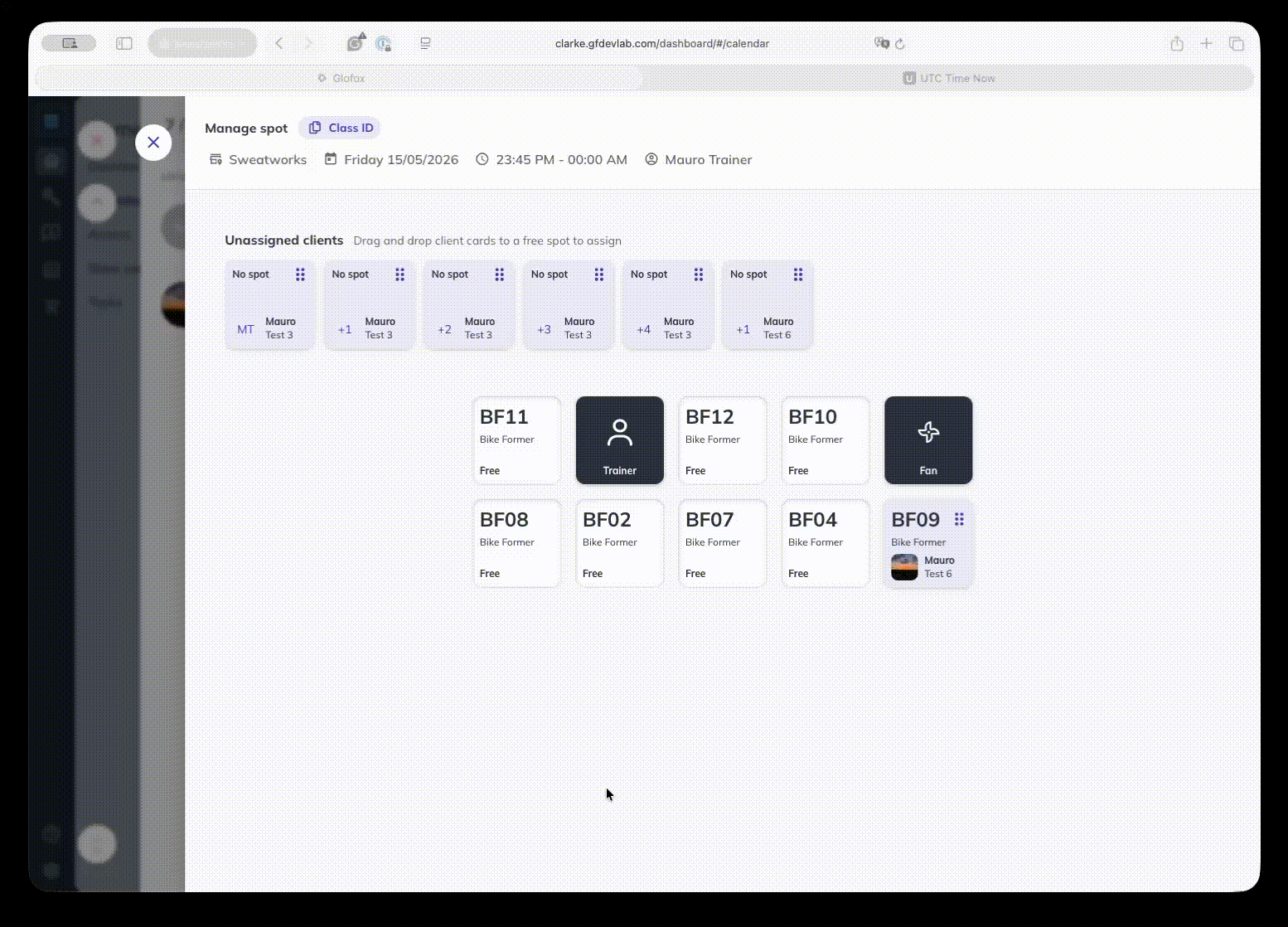Click Friday 15/05/2026 date text
Screen dimensions: 1288x927
coord(401,160)
